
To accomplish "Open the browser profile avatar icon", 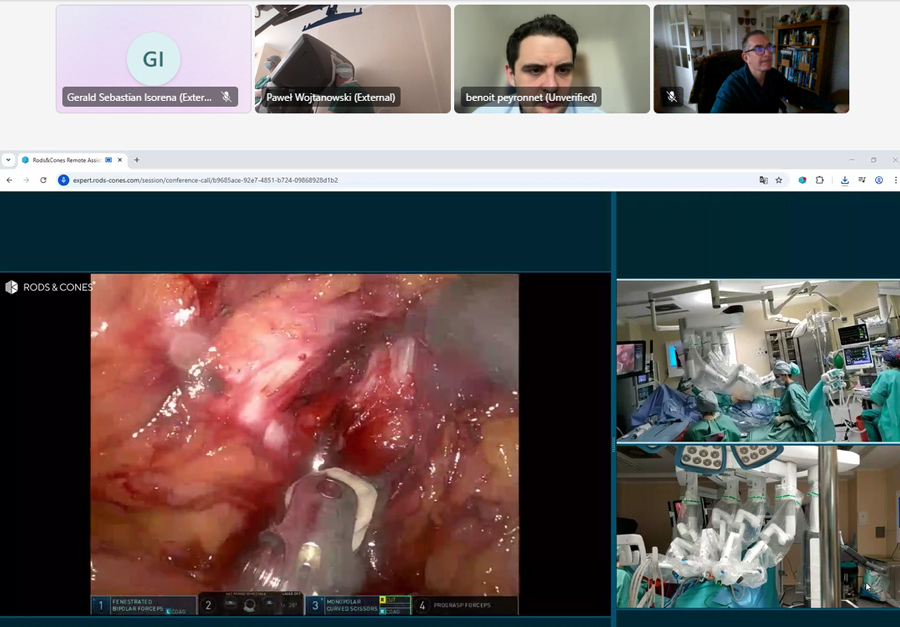I will tap(879, 180).
